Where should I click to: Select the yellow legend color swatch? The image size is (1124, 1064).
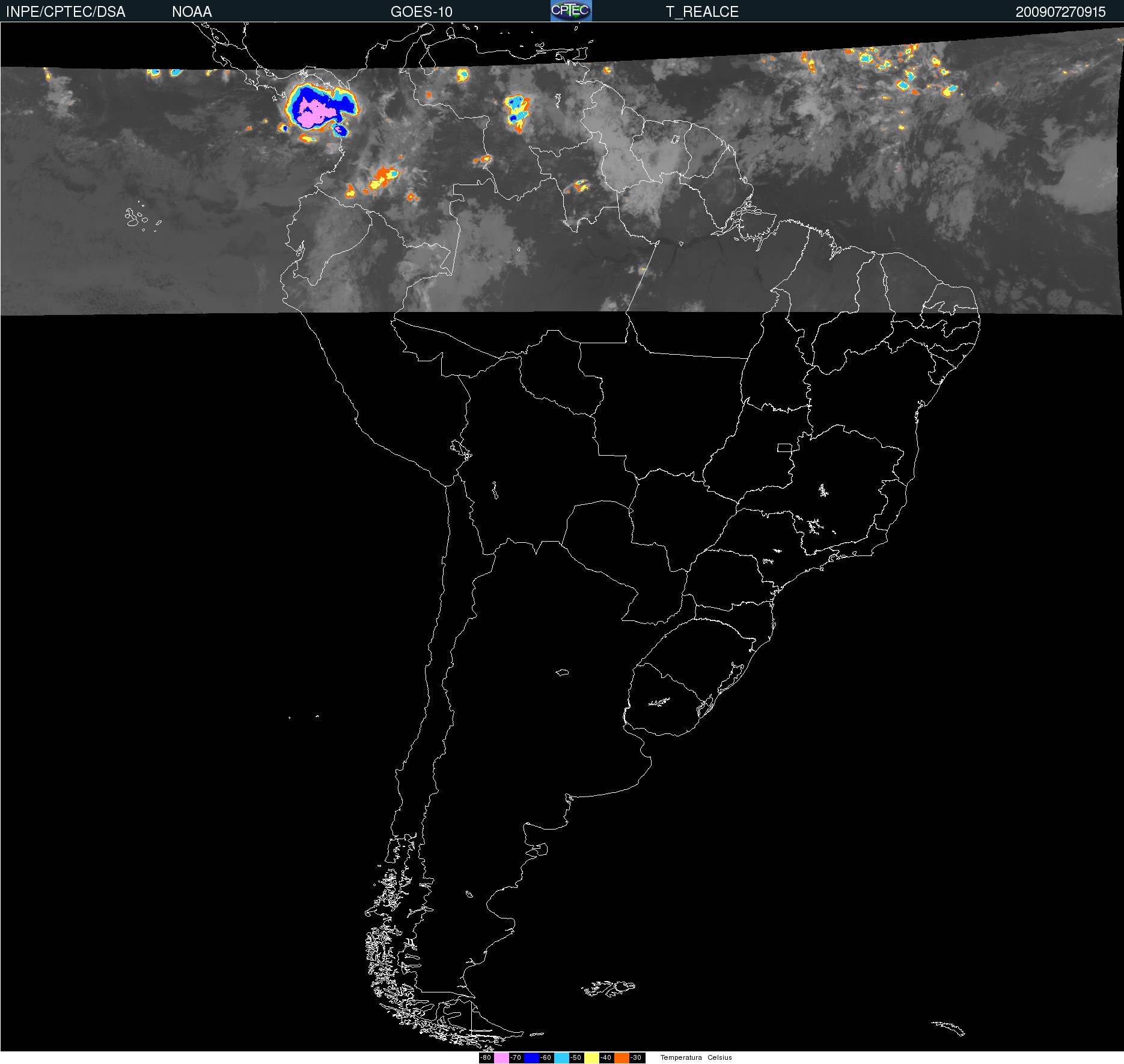click(x=591, y=1057)
